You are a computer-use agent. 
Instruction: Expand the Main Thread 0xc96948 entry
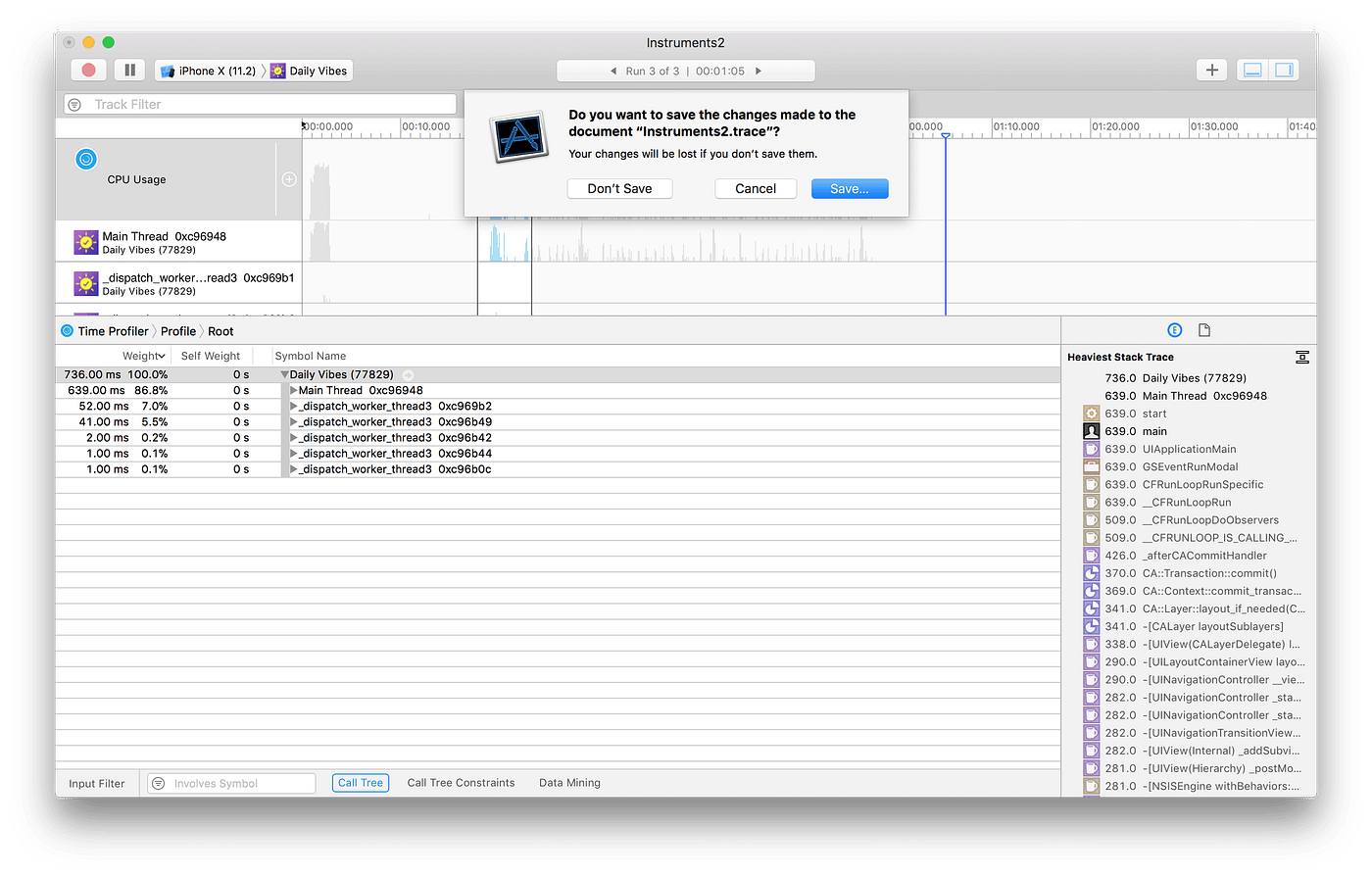pyautogui.click(x=291, y=390)
